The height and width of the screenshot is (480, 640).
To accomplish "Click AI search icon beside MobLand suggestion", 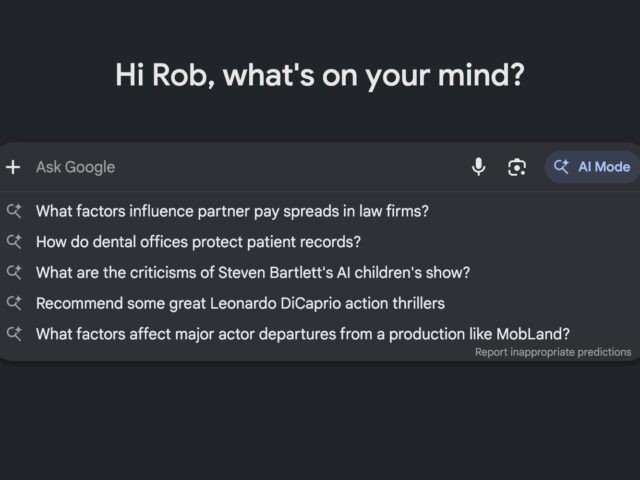I will coord(14,333).
